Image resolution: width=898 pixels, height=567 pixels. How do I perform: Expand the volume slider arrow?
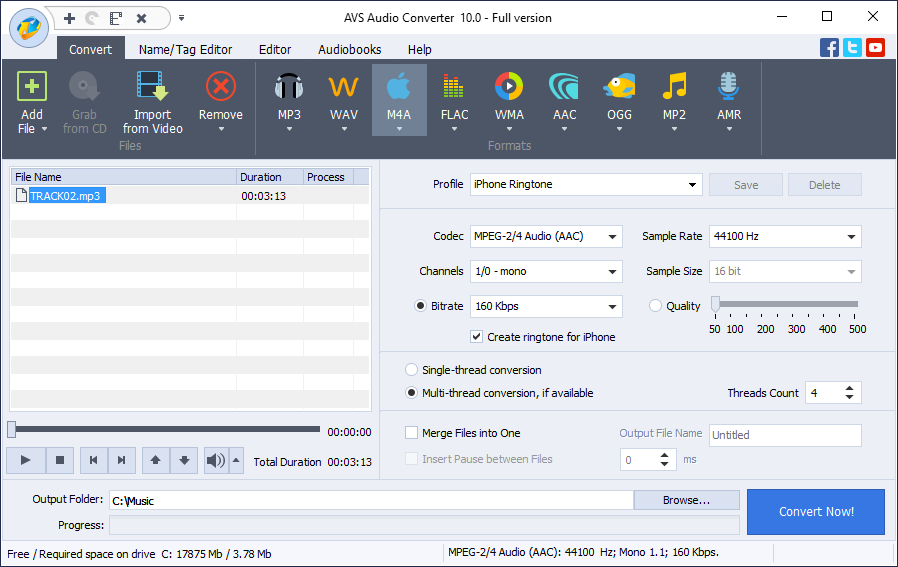pos(236,460)
